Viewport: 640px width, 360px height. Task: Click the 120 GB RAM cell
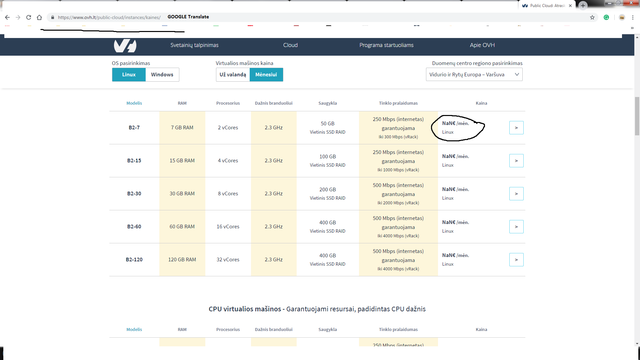click(182, 260)
